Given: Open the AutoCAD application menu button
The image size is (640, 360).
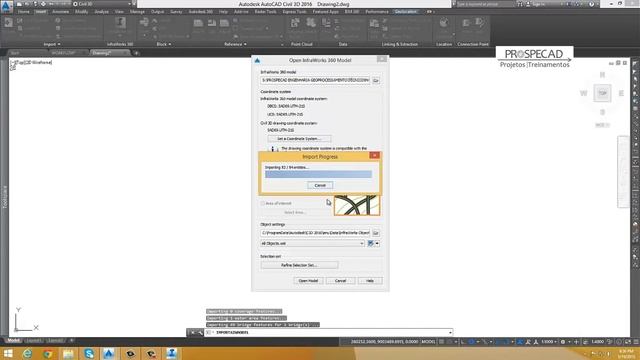Looking at the screenshot, I should tap(7, 7).
